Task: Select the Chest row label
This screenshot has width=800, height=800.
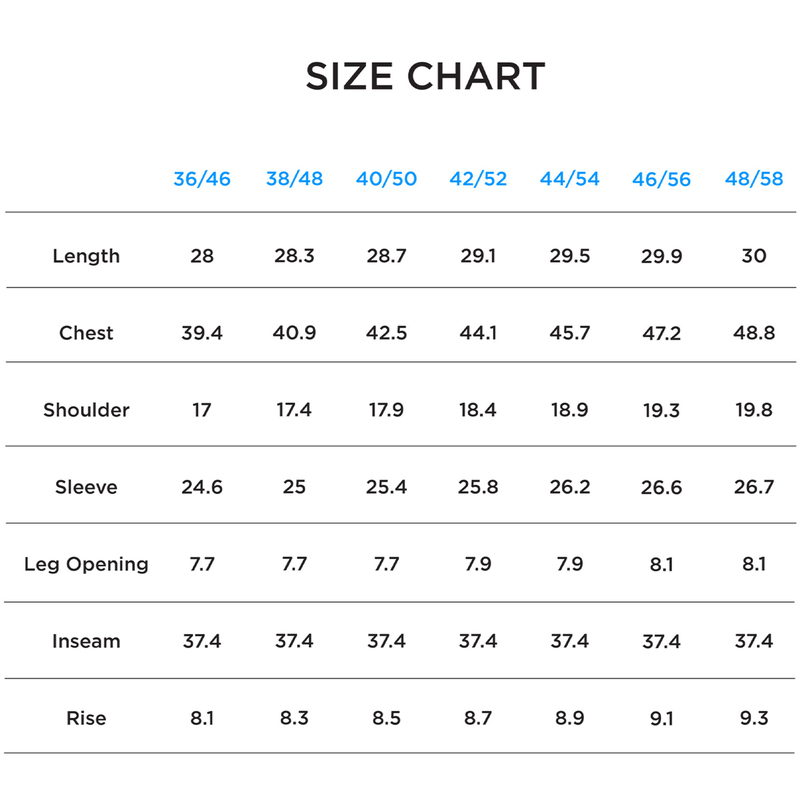Action: 86,333
